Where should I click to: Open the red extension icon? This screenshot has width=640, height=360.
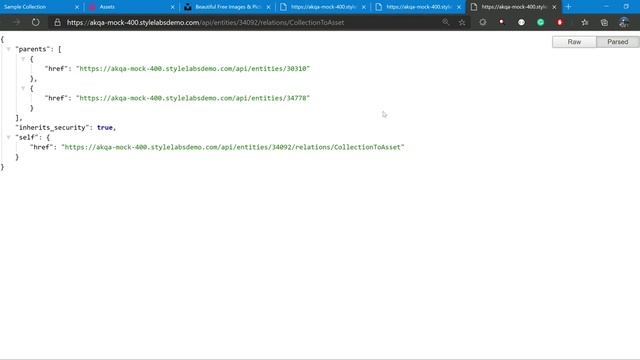tap(560, 22)
